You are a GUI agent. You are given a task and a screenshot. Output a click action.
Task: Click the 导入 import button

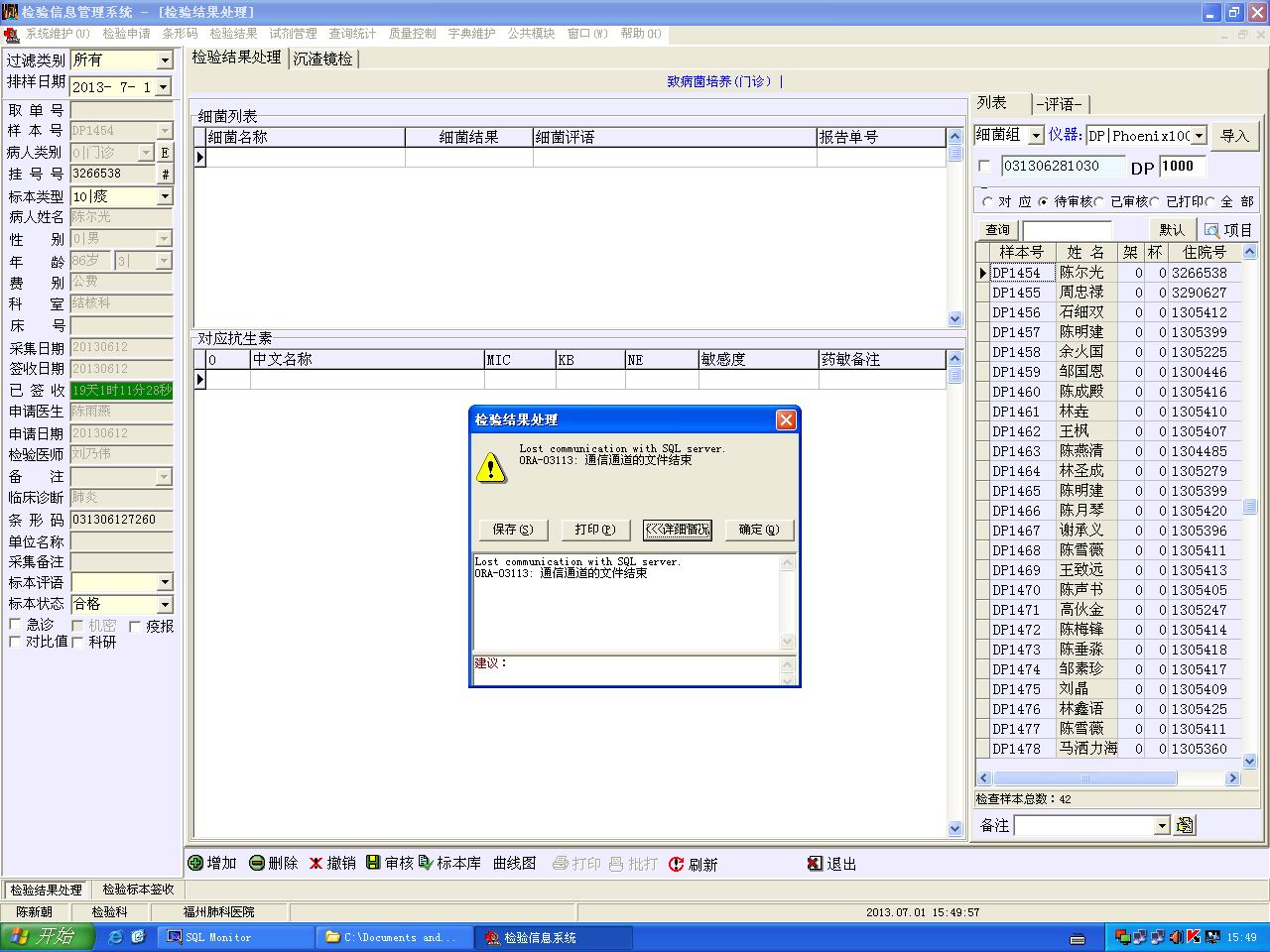click(x=1234, y=136)
